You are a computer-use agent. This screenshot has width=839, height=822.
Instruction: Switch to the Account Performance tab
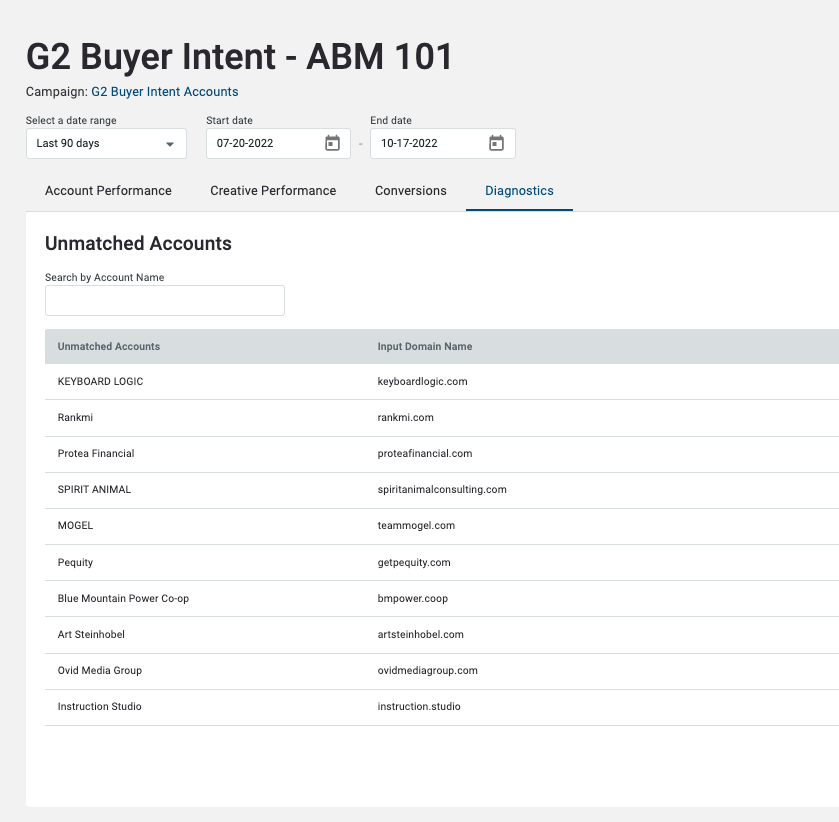pyautogui.click(x=108, y=191)
